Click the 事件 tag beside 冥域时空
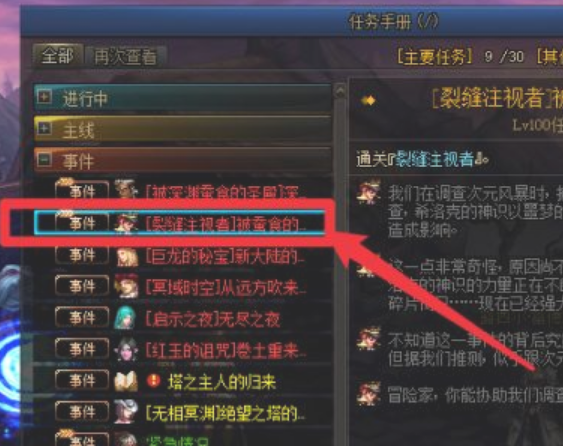 [x=82, y=286]
